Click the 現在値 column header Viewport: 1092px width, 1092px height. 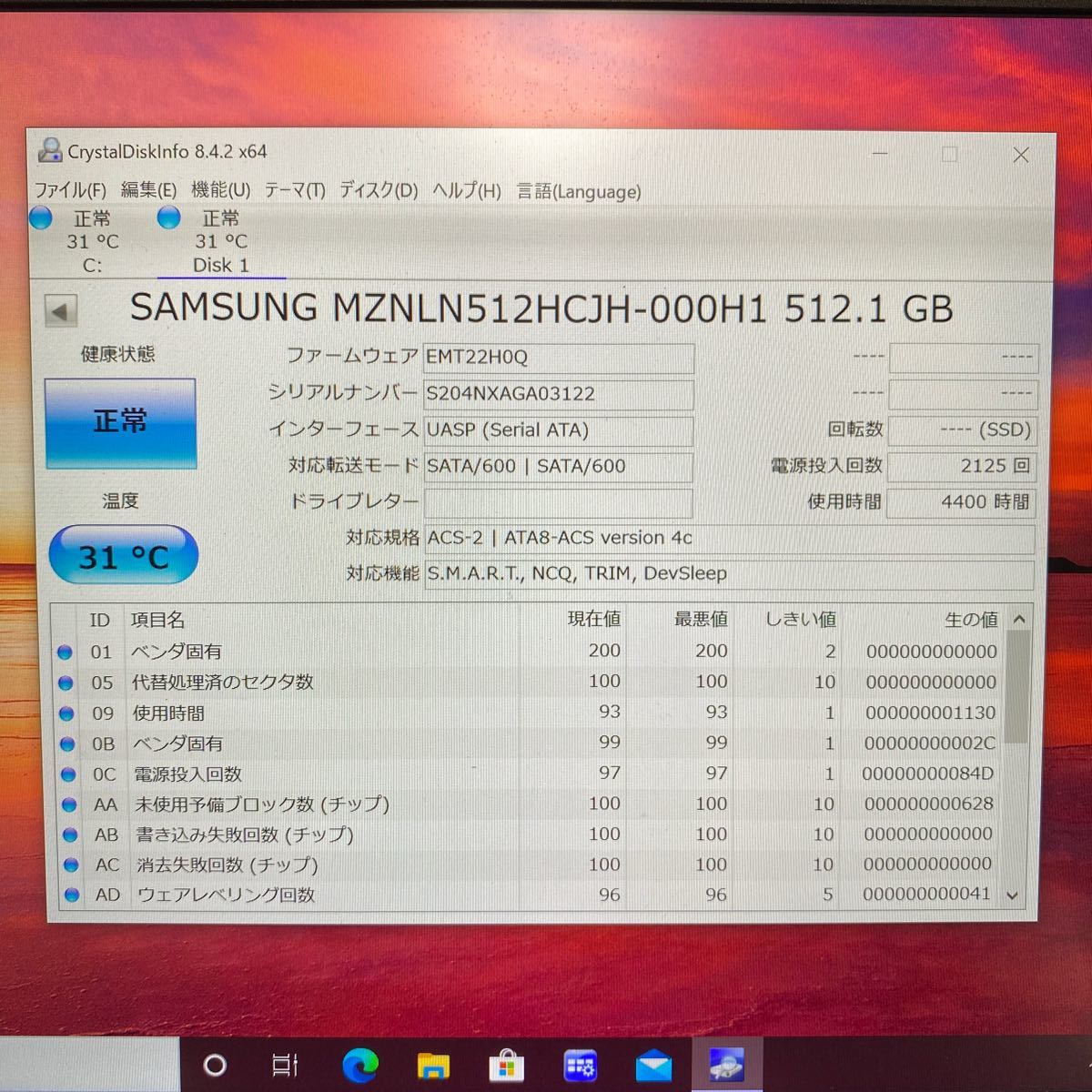[594, 620]
